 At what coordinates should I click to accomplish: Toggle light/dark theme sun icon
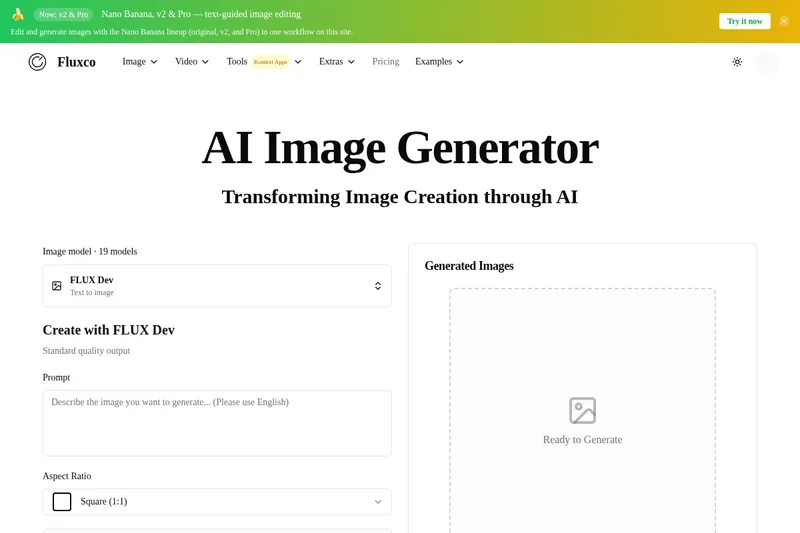click(737, 62)
